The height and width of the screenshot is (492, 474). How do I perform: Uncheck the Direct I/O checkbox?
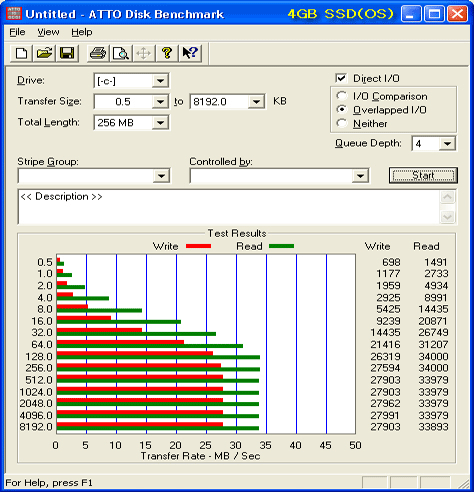[341, 78]
